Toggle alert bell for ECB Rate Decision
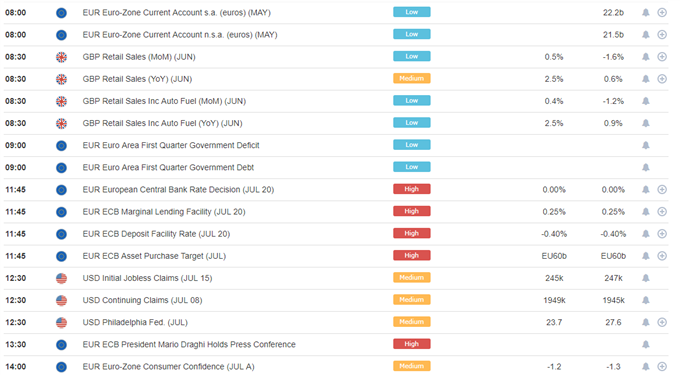Viewport: 680px width, 375px height. [646, 189]
